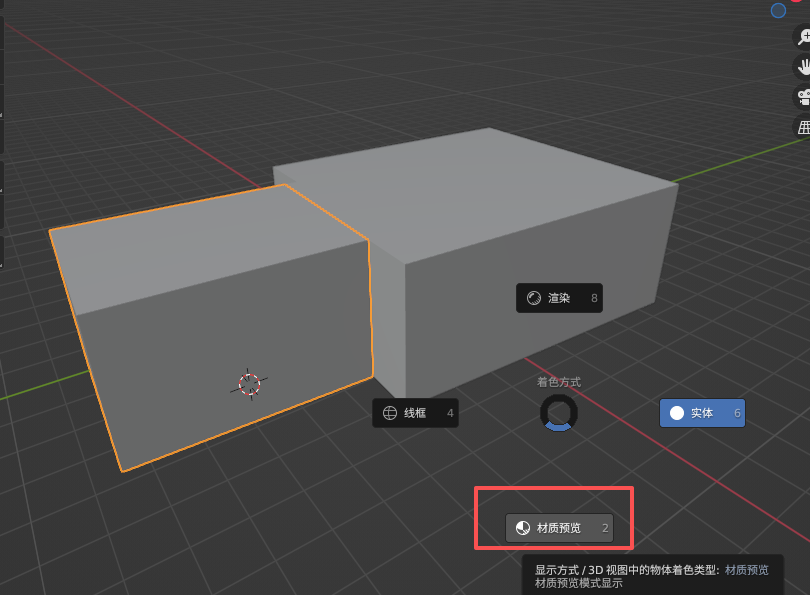Click the zoom magnifier viewport icon

point(803,37)
